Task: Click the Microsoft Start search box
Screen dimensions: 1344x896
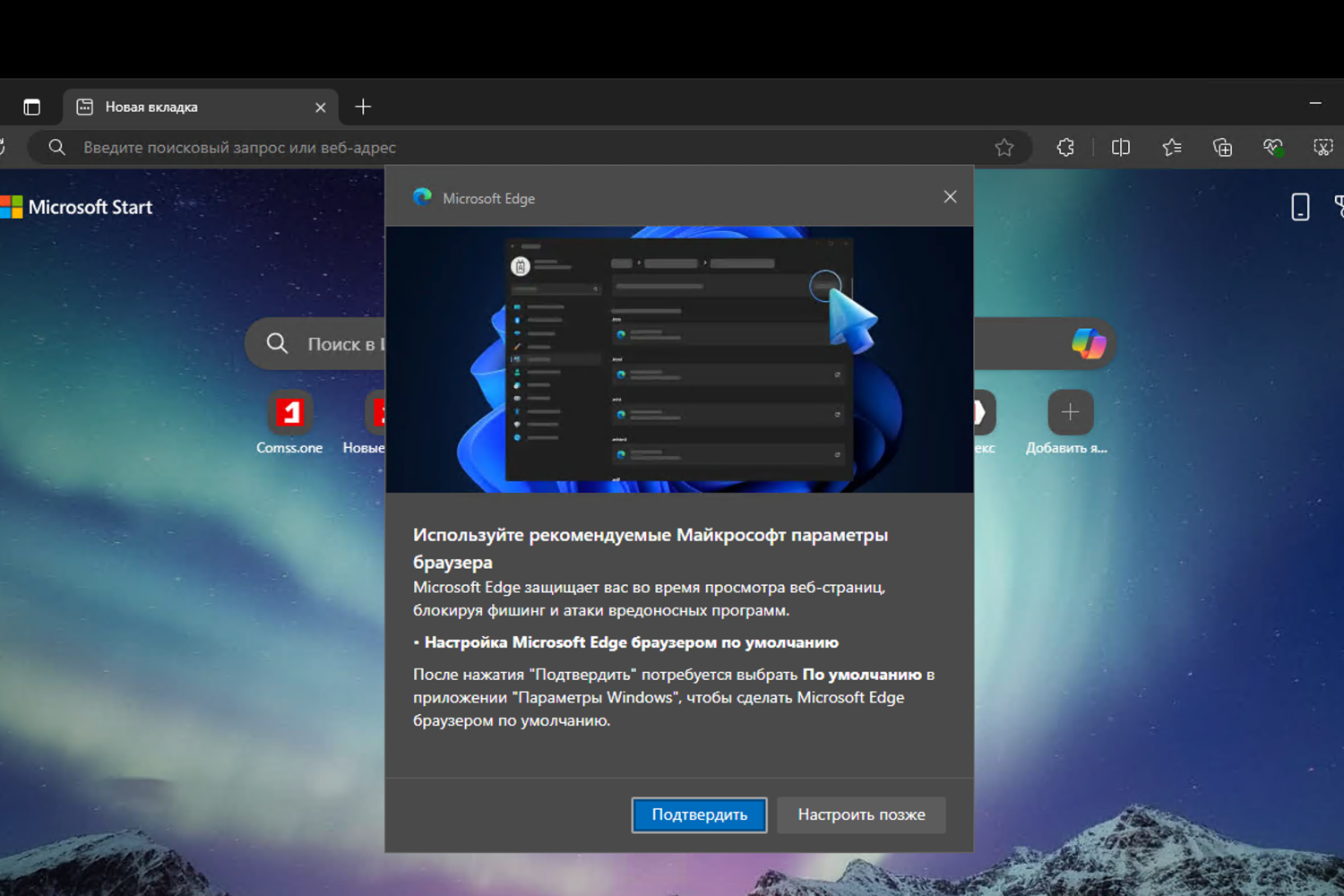Action: click(681, 344)
